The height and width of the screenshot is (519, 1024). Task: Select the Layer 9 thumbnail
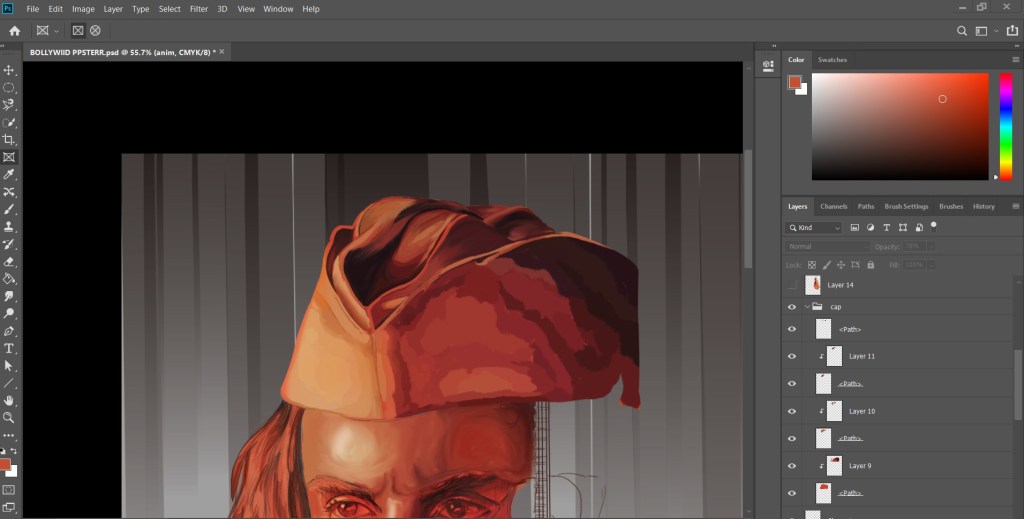click(834, 466)
